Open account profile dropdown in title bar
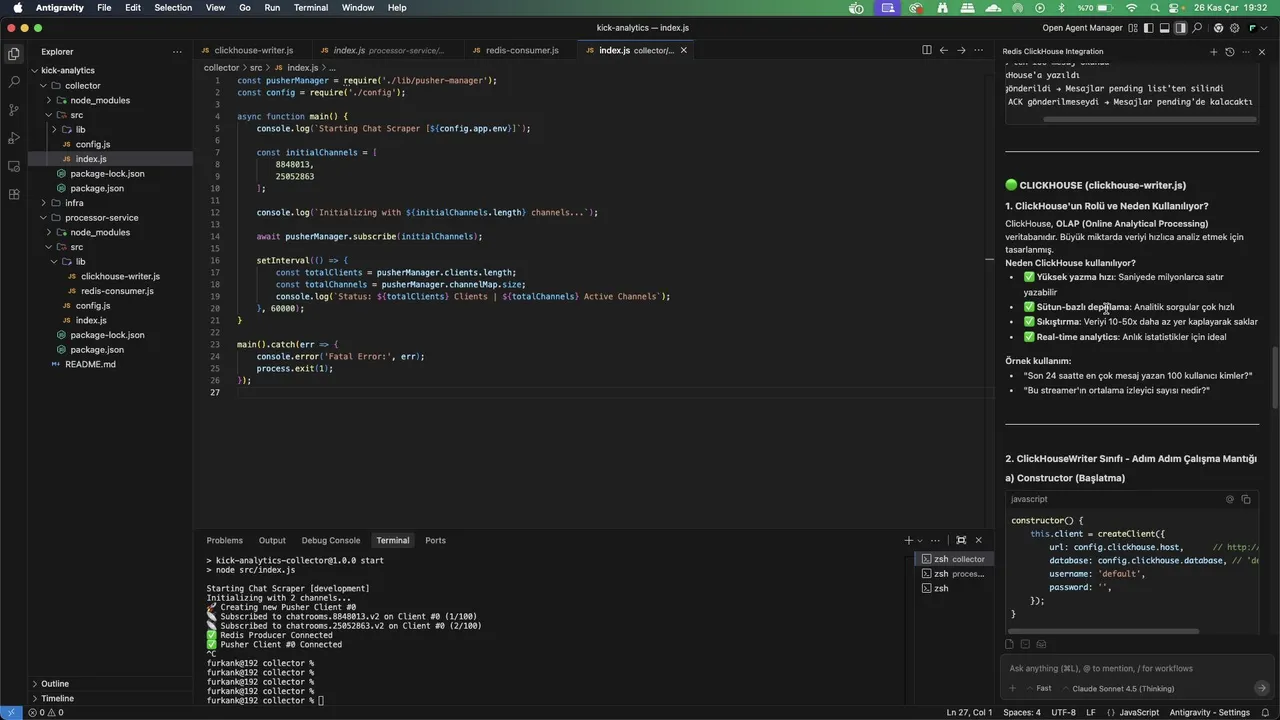The image size is (1280, 720). 1254,28
